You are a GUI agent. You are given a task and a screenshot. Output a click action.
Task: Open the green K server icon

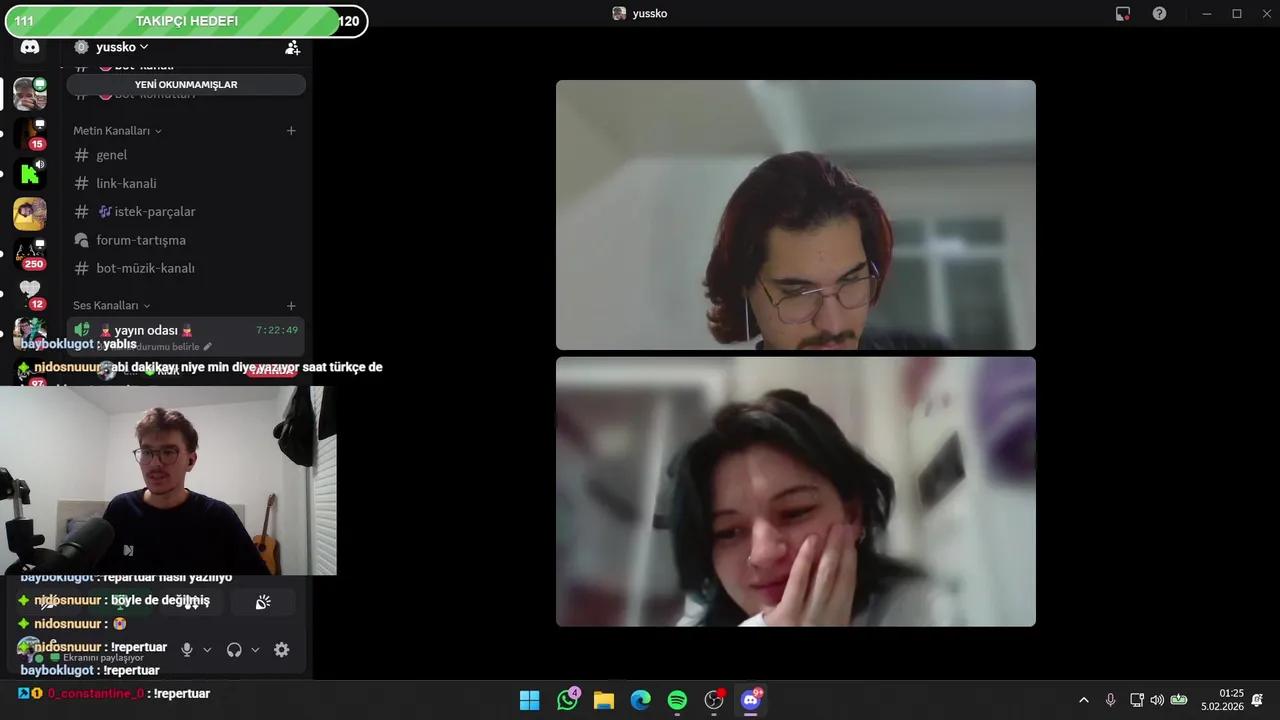30,174
